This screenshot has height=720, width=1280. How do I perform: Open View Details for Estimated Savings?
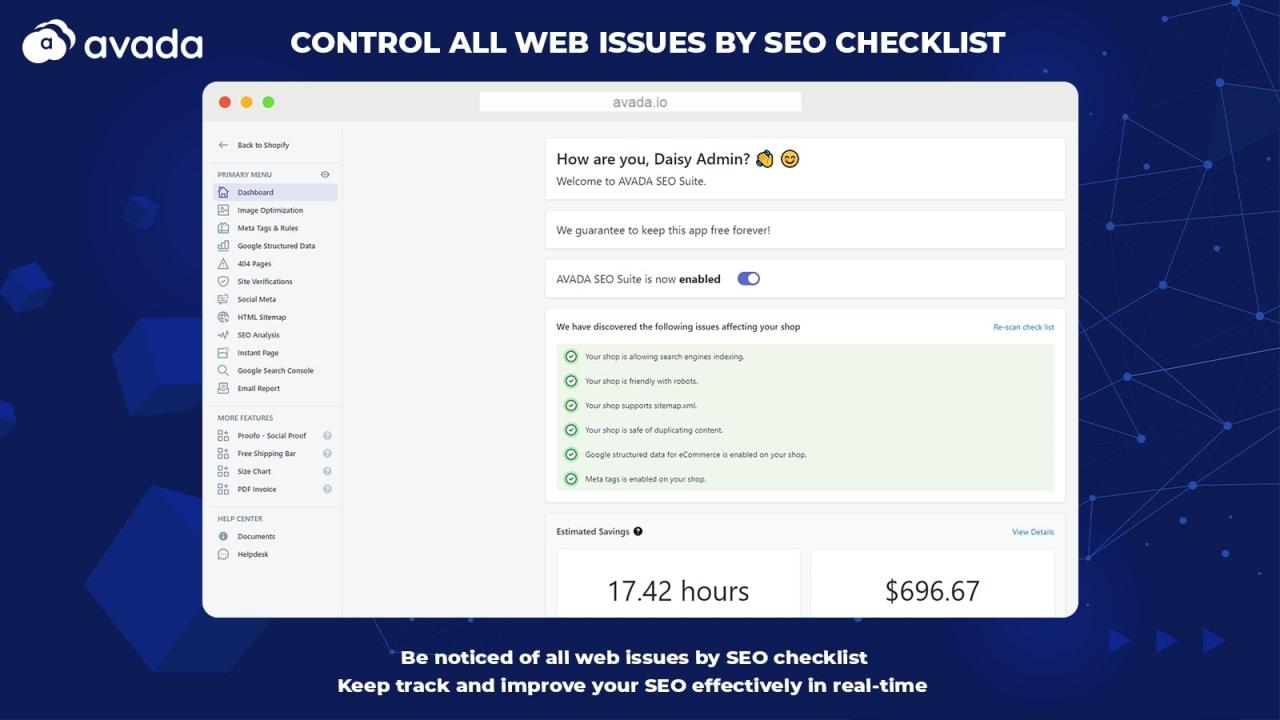(x=1032, y=532)
